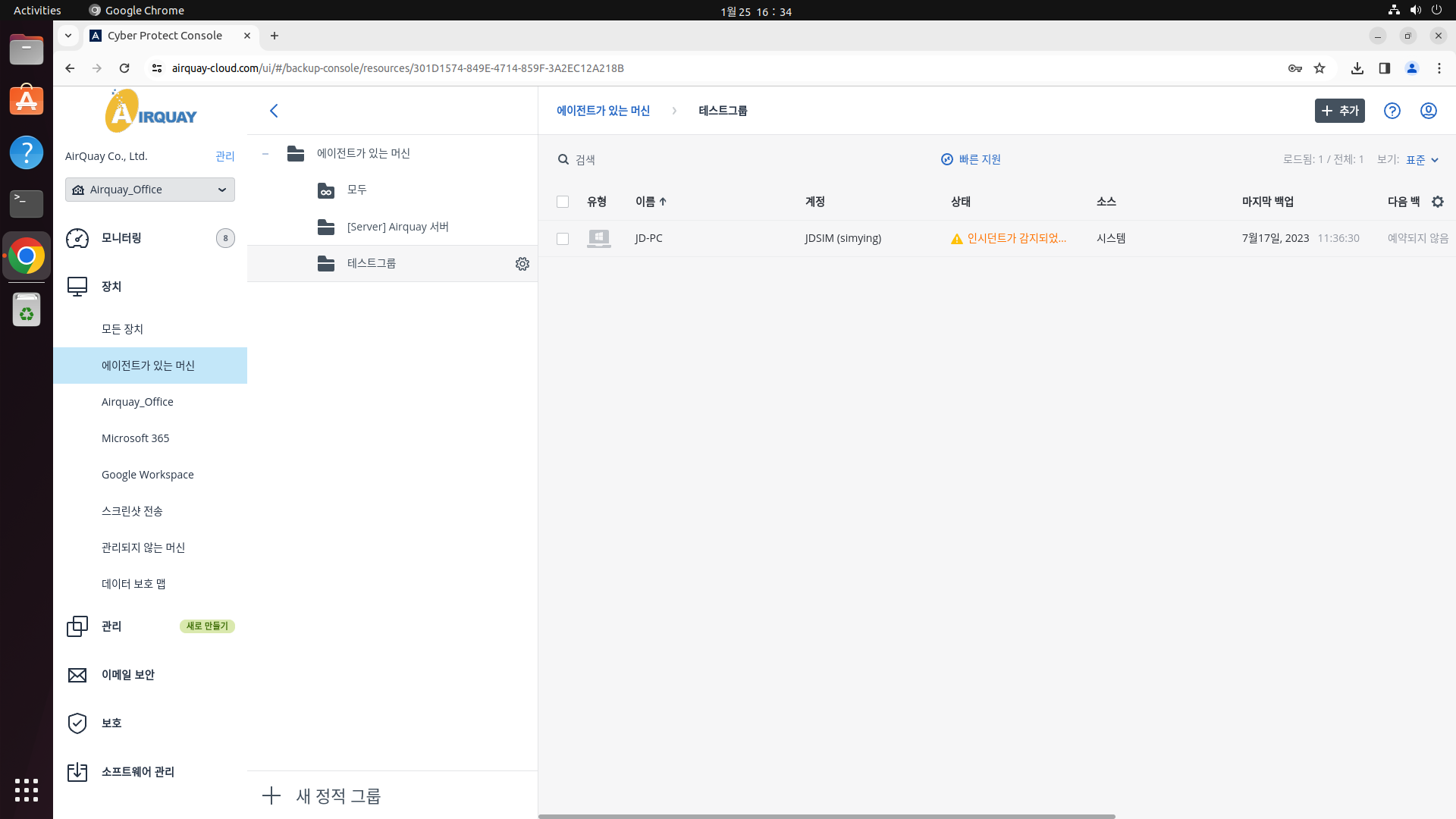Toggle the select-all checkbox in header

[x=563, y=202]
